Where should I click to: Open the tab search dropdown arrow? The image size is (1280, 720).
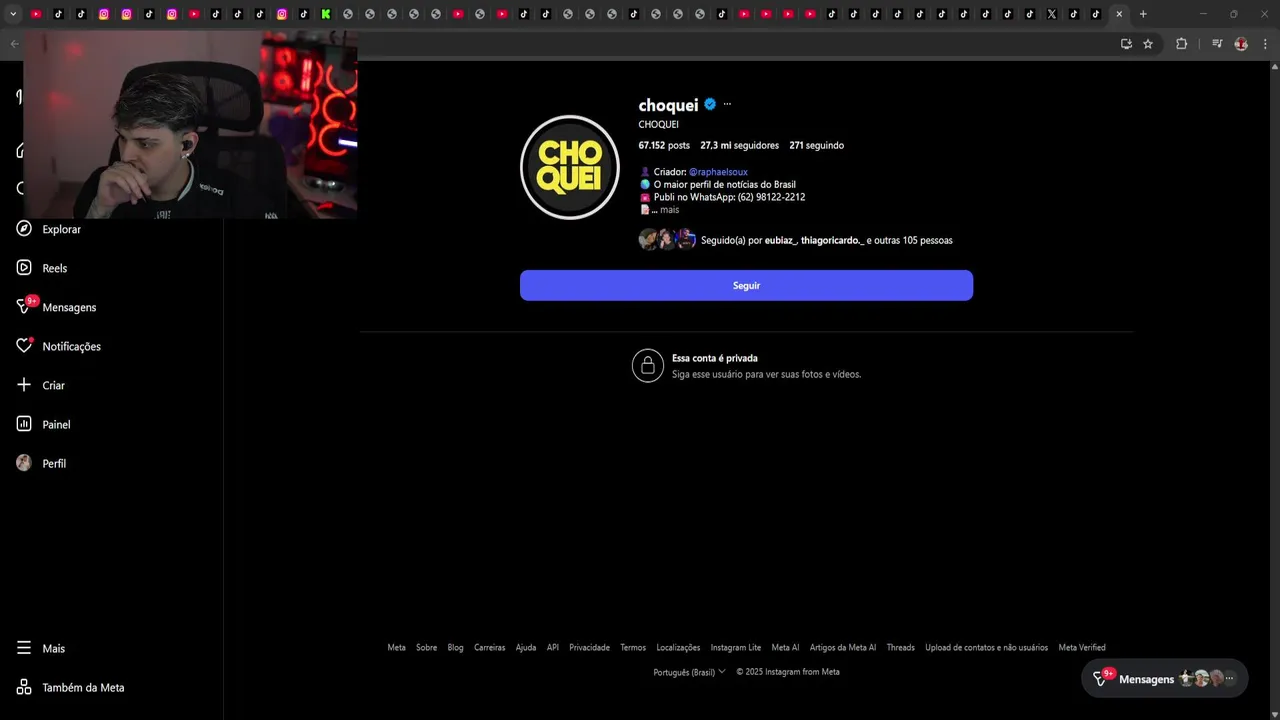click(x=13, y=14)
